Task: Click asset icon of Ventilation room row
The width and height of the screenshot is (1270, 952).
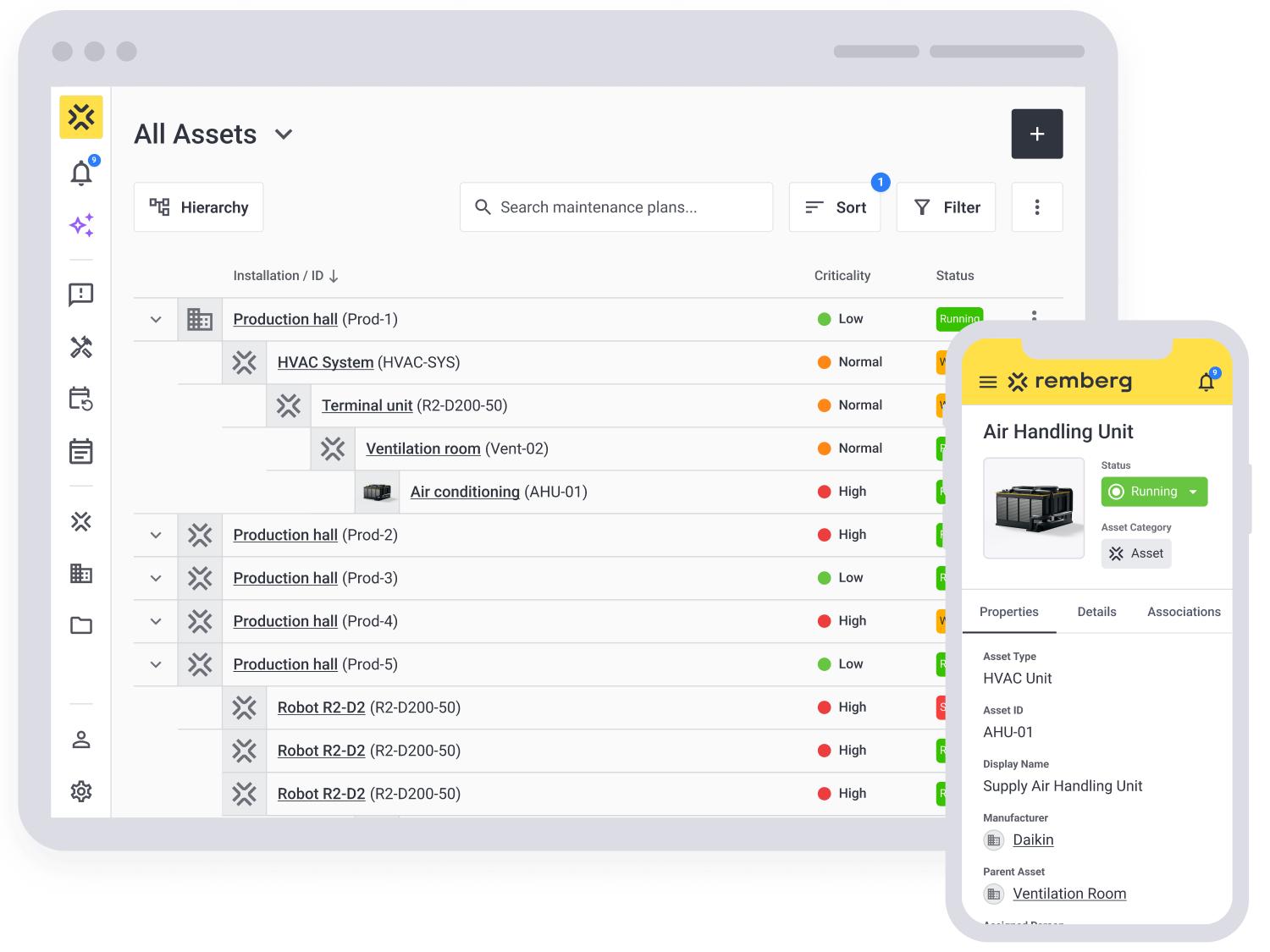Action: (x=333, y=448)
